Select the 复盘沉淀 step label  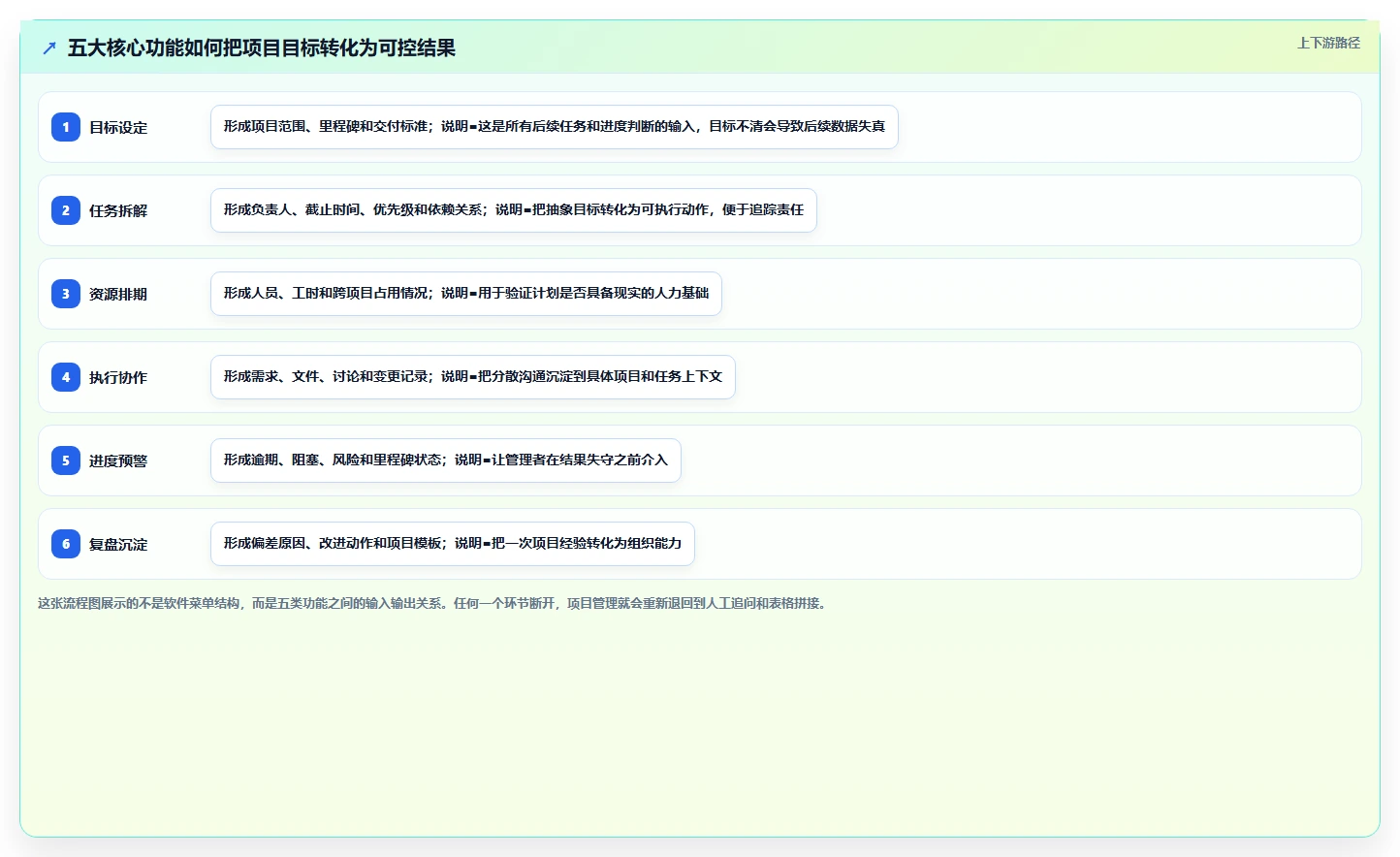point(118,545)
